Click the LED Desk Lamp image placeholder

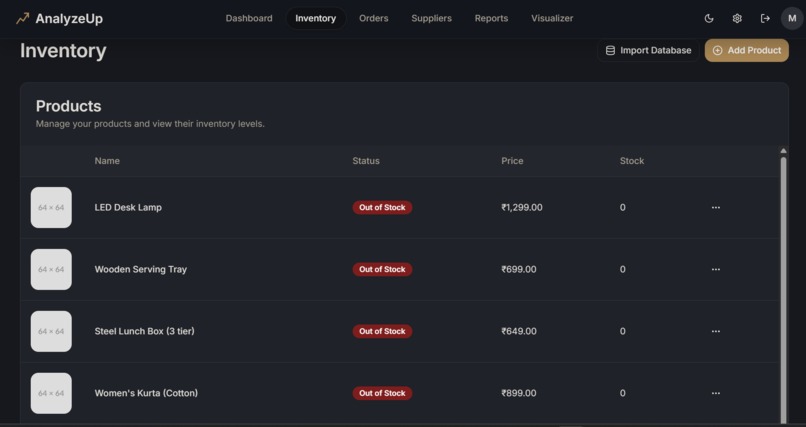[x=51, y=208]
